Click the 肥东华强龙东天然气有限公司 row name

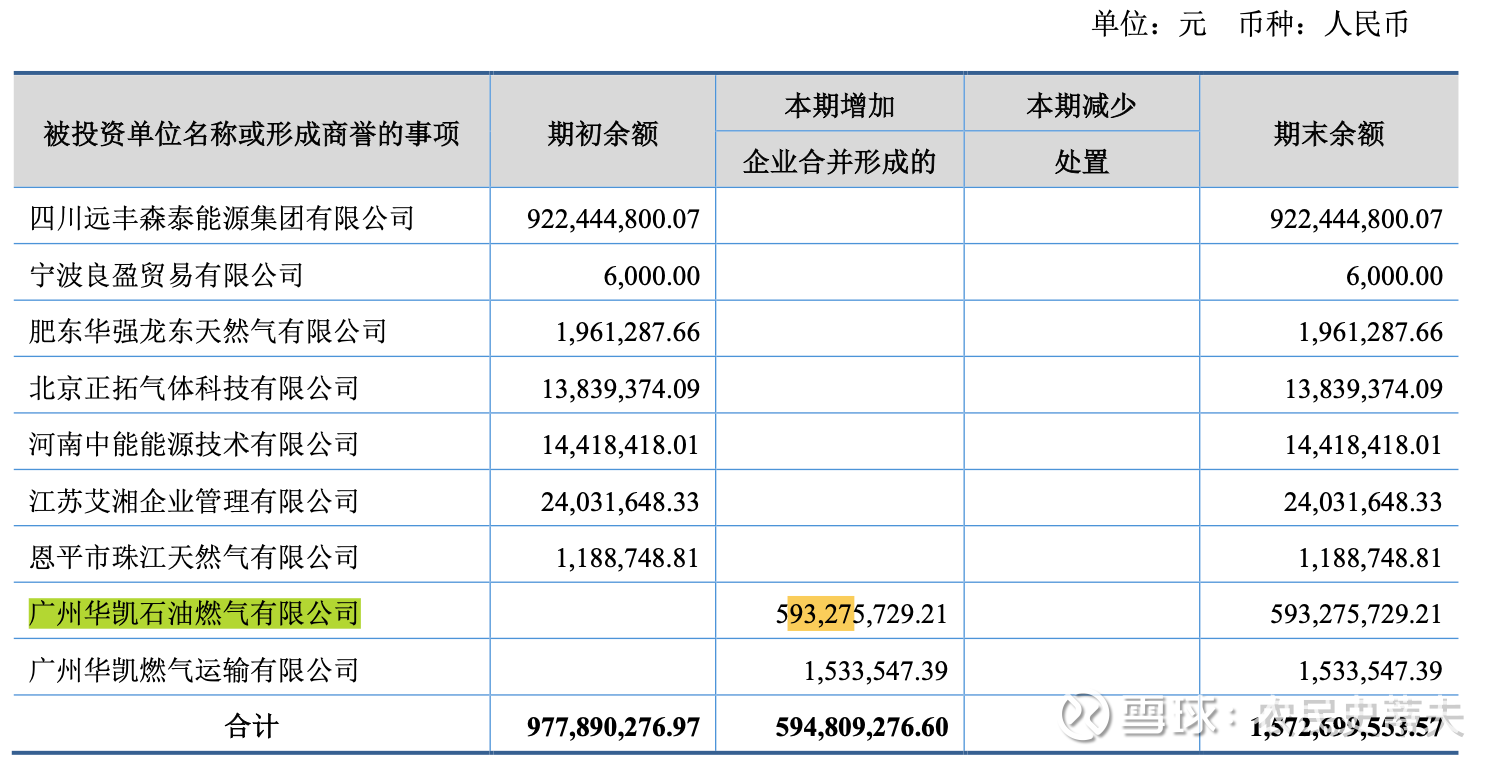tap(208, 331)
